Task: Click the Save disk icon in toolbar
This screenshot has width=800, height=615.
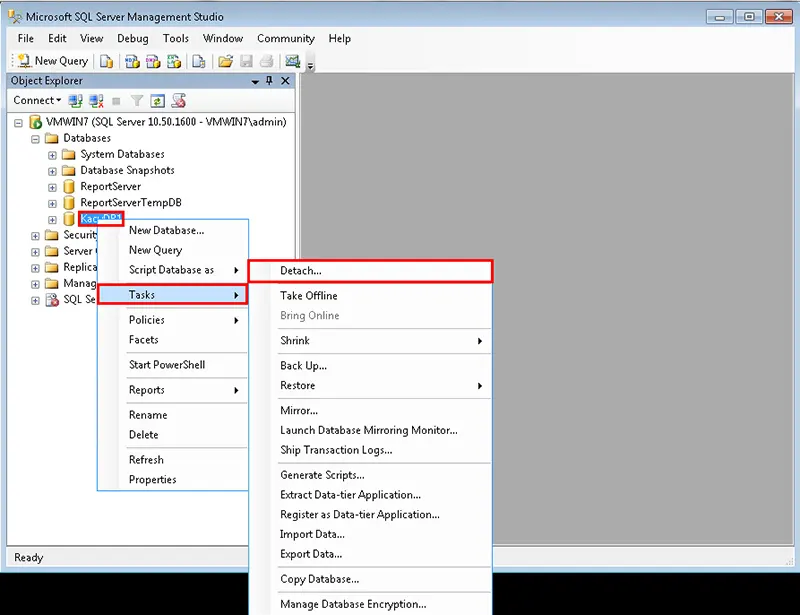Action: tap(246, 61)
